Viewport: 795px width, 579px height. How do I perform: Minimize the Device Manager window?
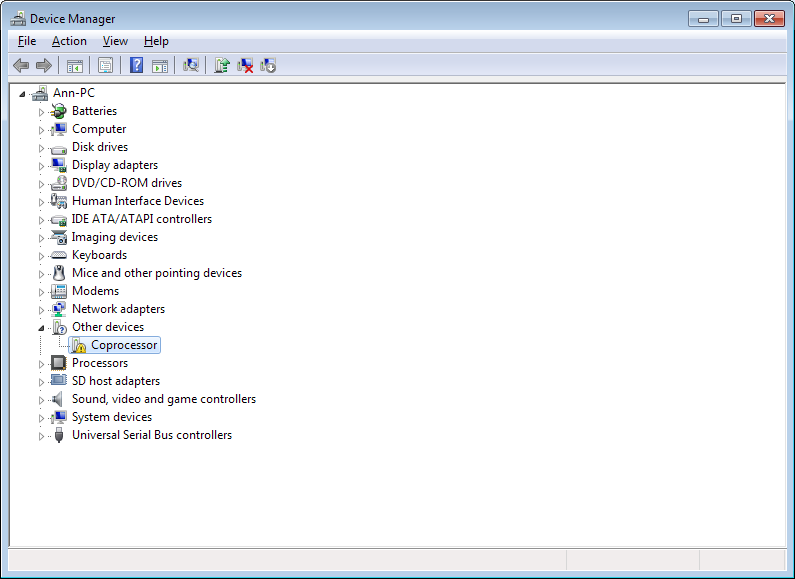703,19
